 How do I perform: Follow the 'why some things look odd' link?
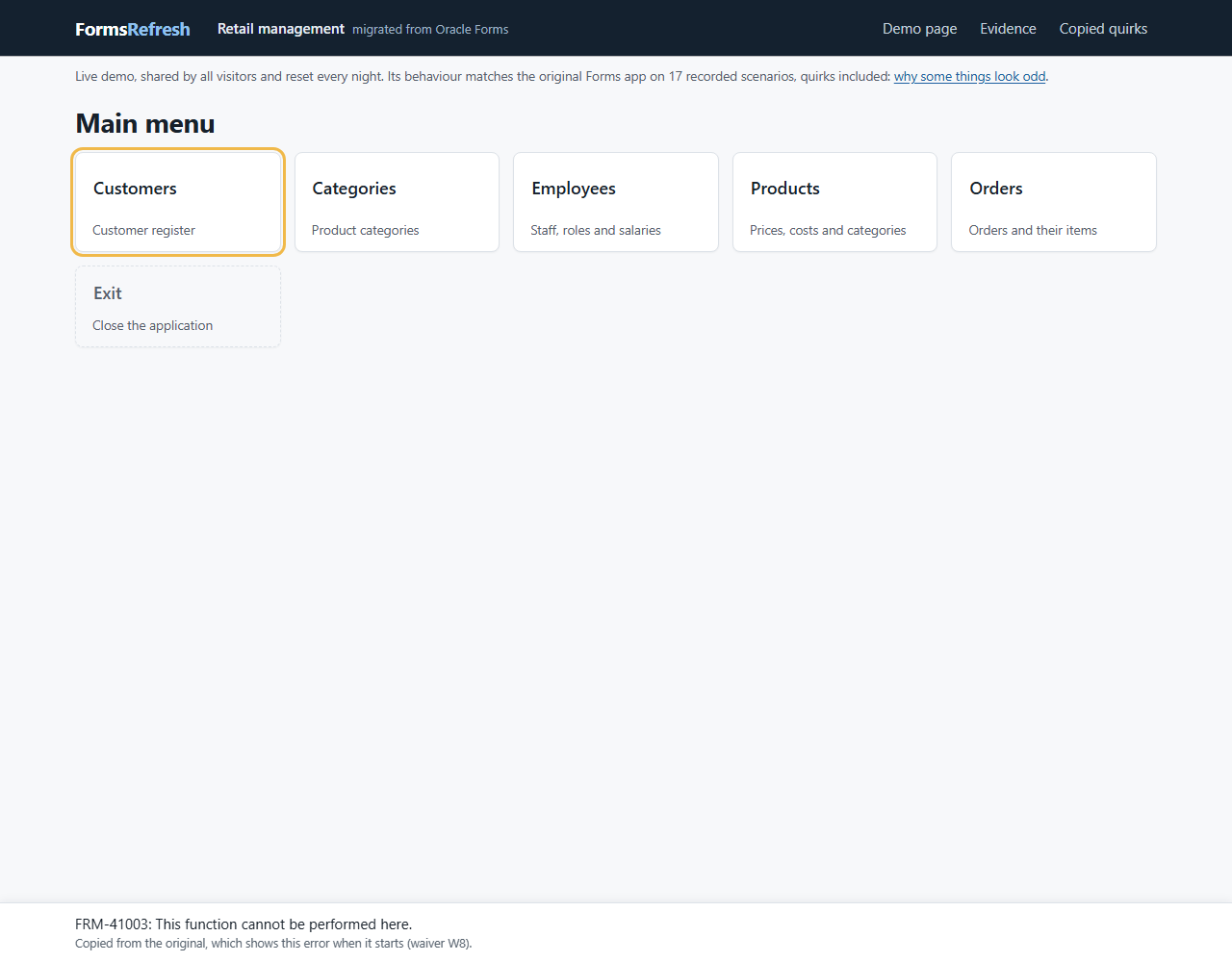(969, 76)
